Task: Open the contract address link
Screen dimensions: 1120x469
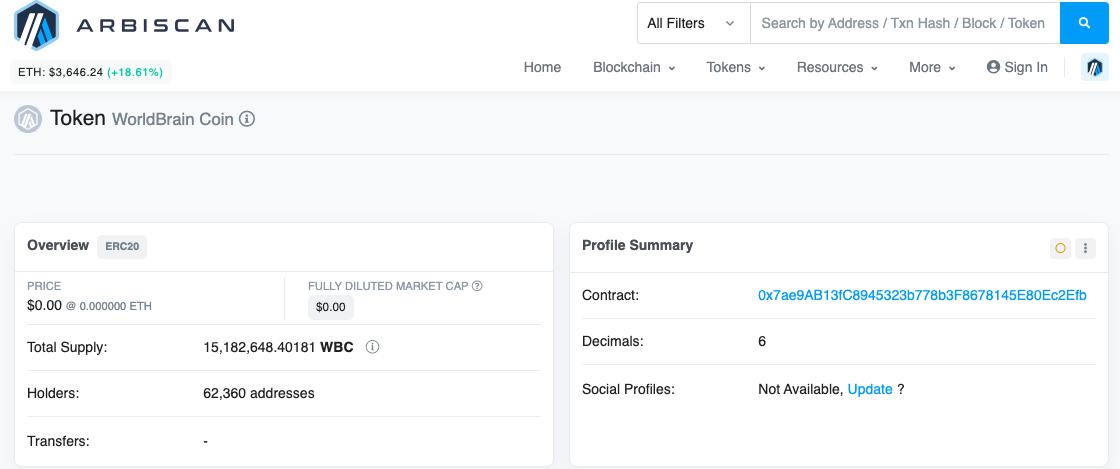Action: [x=922, y=295]
